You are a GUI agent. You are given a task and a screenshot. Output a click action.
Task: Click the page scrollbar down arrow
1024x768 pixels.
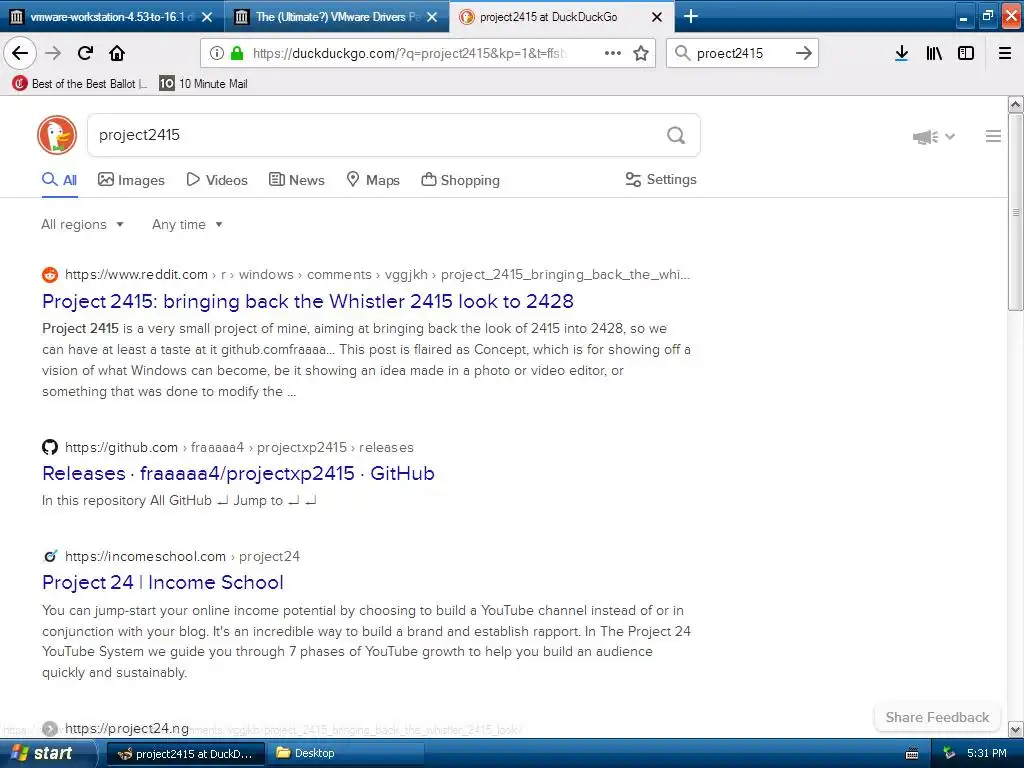click(1016, 729)
